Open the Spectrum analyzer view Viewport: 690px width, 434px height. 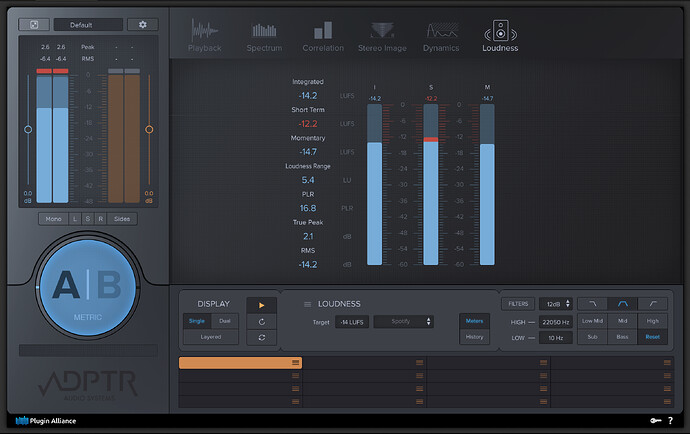[264, 36]
